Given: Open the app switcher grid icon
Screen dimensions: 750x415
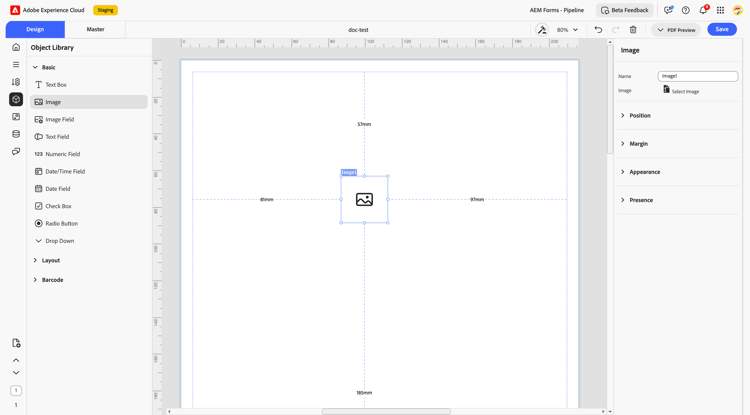Looking at the screenshot, I should point(720,10).
